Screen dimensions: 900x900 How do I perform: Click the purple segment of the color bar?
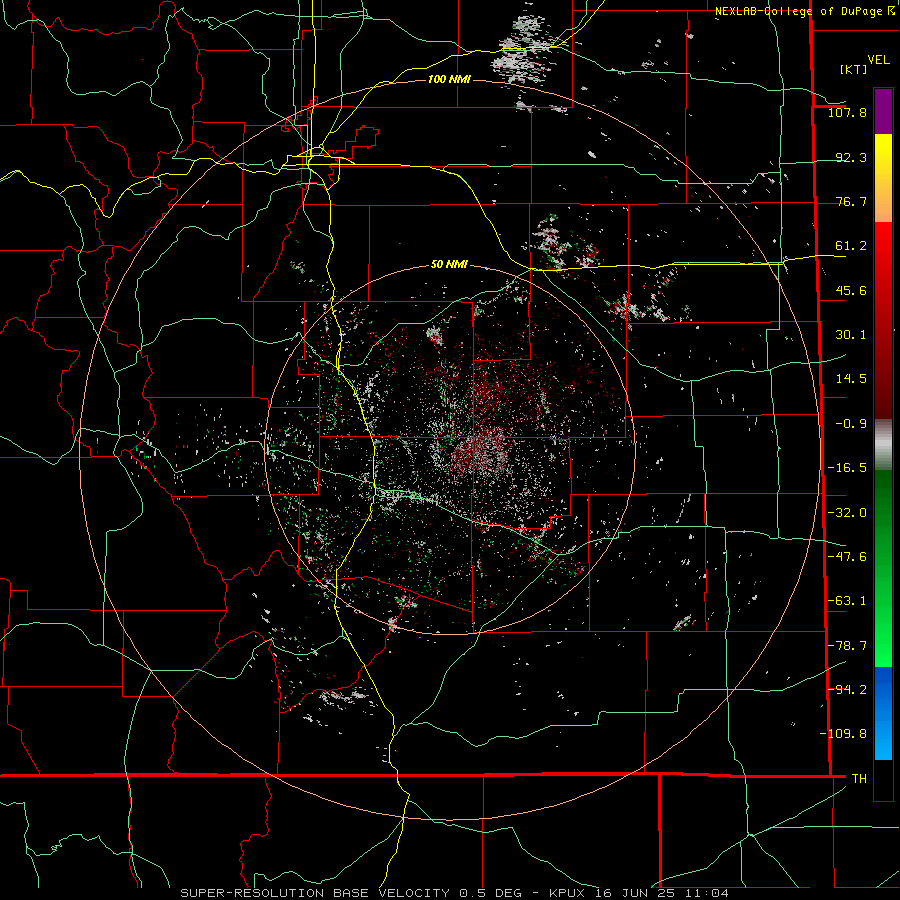tap(883, 111)
